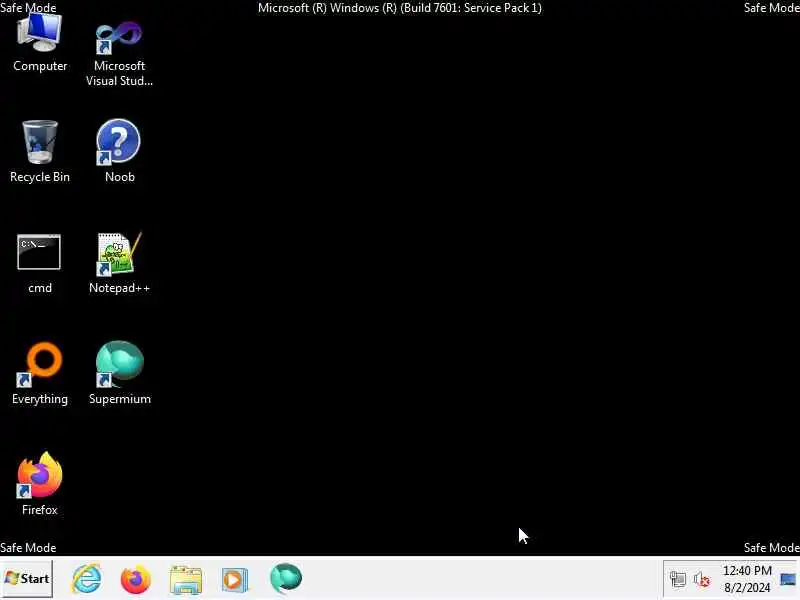Select the Recycle Bin icon
Image resolution: width=800 pixels, height=600 pixels.
click(x=40, y=152)
